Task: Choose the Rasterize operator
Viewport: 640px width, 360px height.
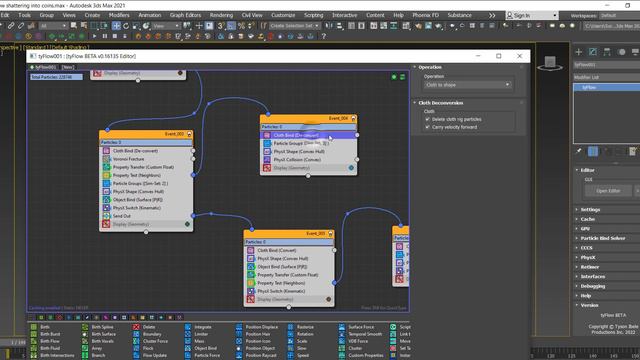Action: [301, 327]
